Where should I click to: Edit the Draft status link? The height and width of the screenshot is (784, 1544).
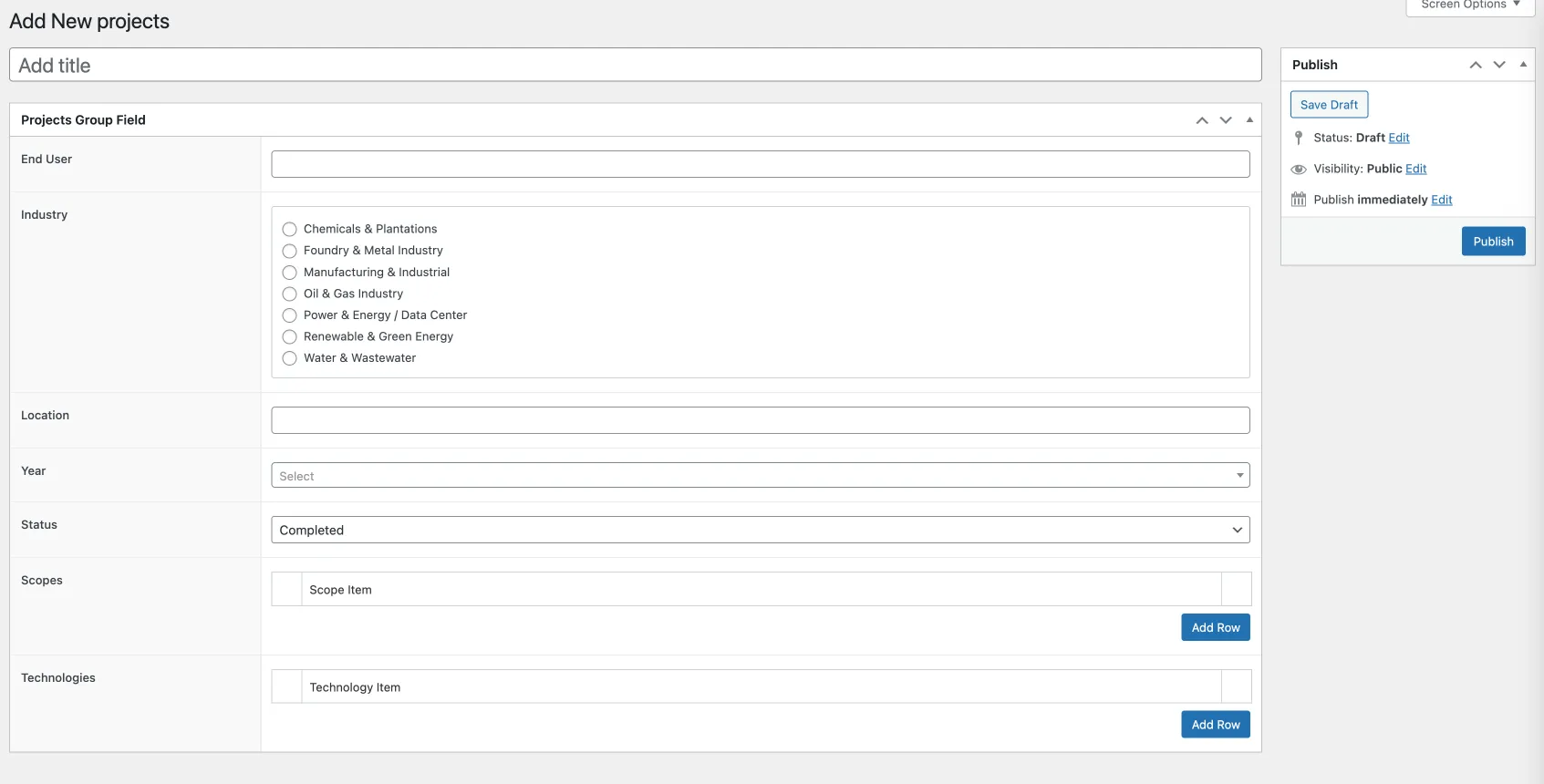[x=1399, y=138]
